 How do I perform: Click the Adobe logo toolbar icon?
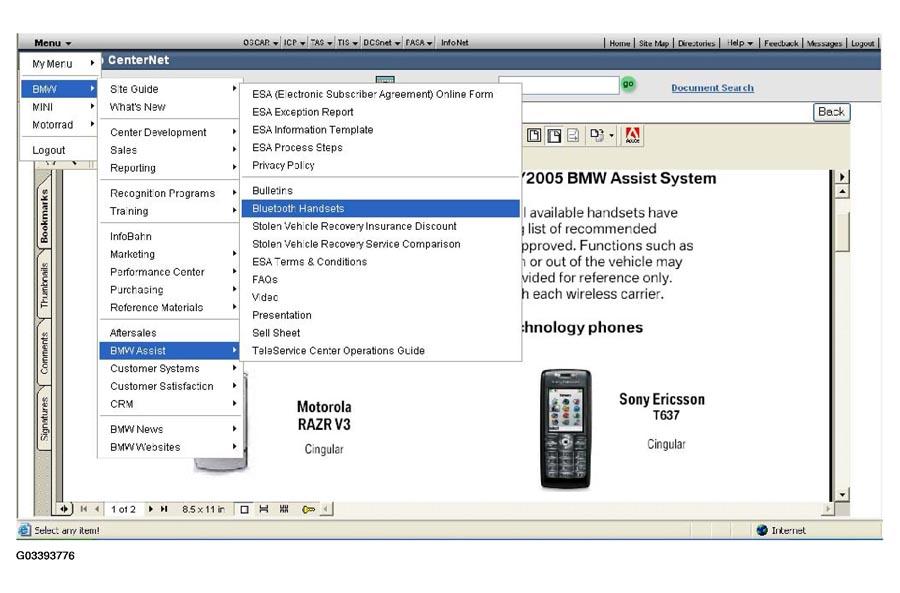click(x=632, y=135)
